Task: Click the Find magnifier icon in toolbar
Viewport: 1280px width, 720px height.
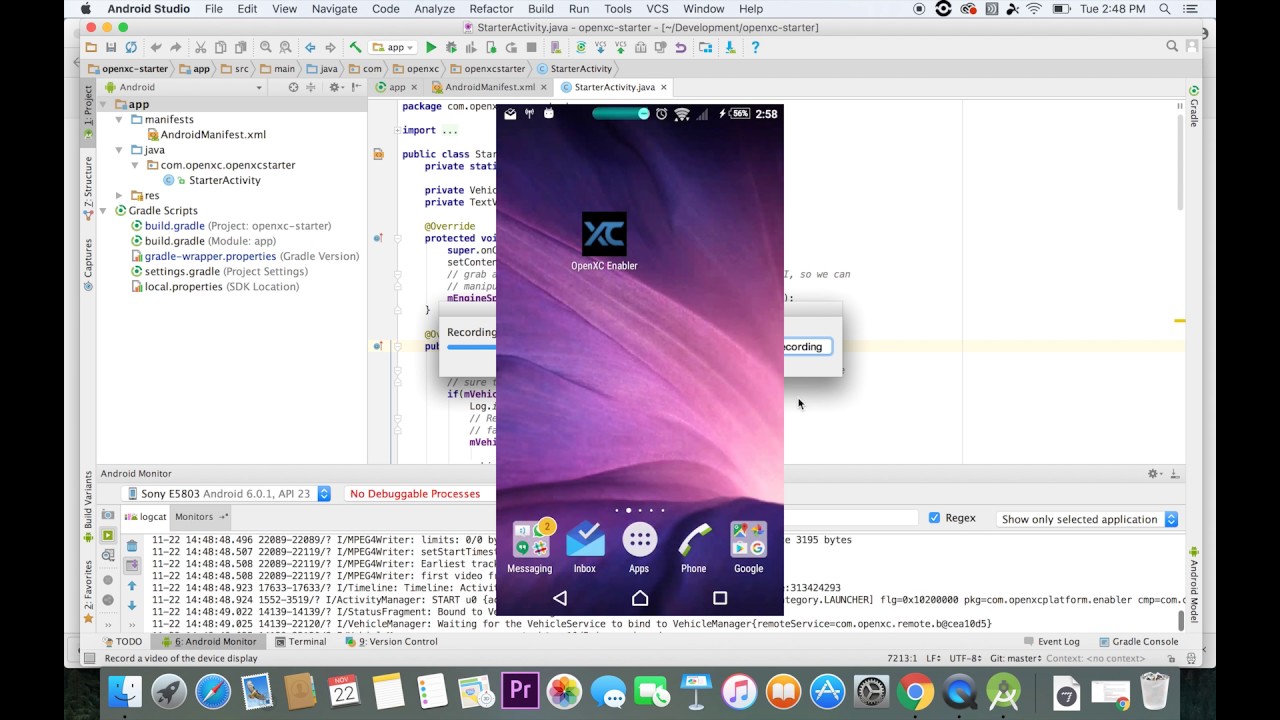Action: pyautogui.click(x=266, y=47)
